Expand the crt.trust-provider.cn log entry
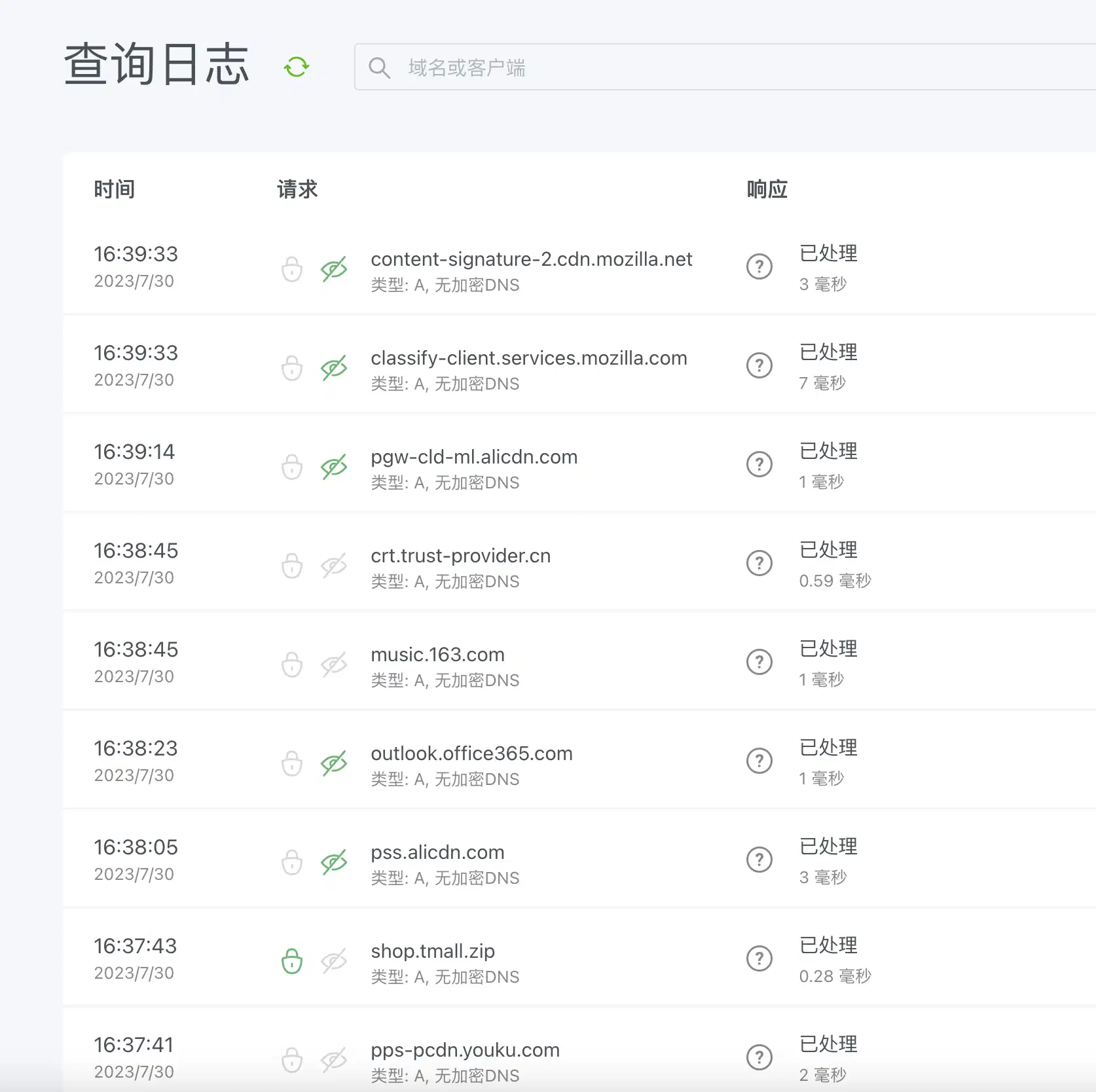The image size is (1096, 1092). point(460,556)
